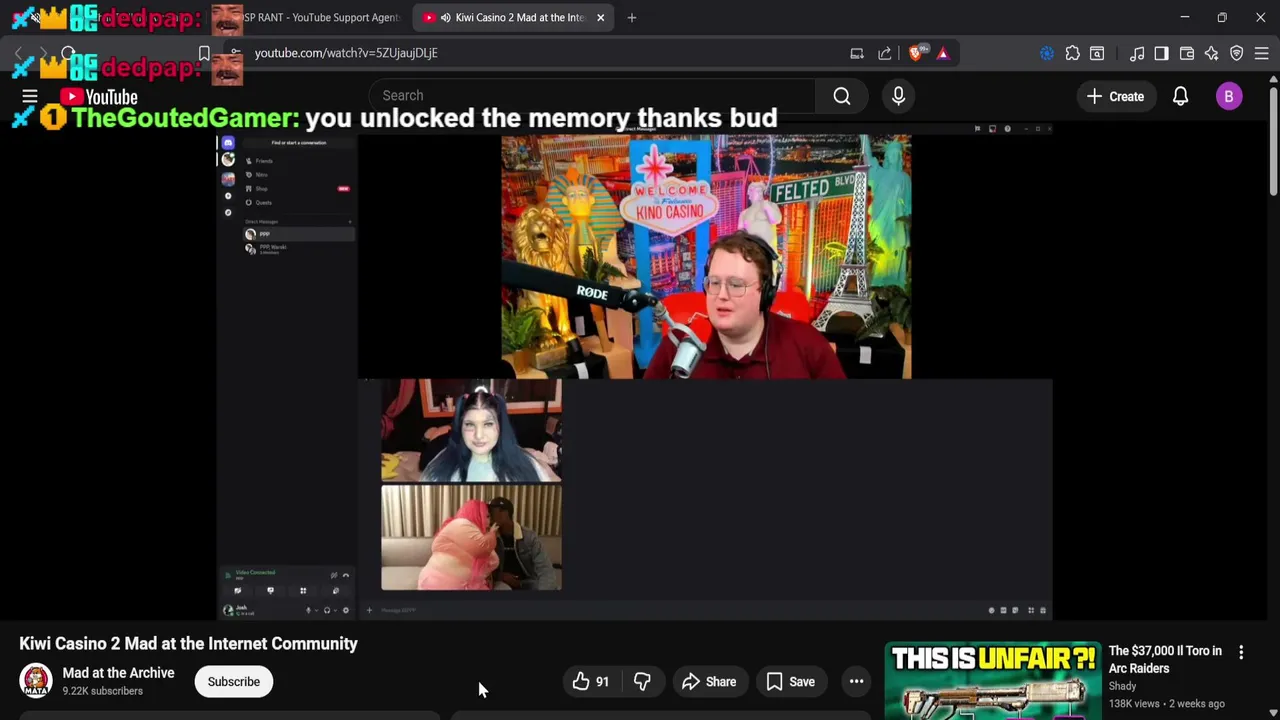1280x720 pixels.
Task: Click the 9.22K subscribers text
Action: (x=102, y=691)
